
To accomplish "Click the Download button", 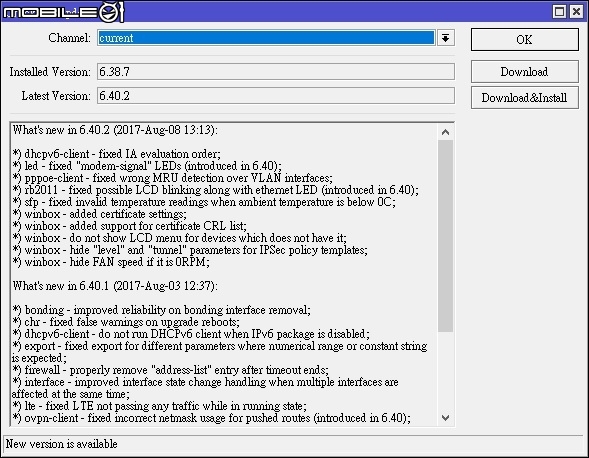I will click(525, 71).
